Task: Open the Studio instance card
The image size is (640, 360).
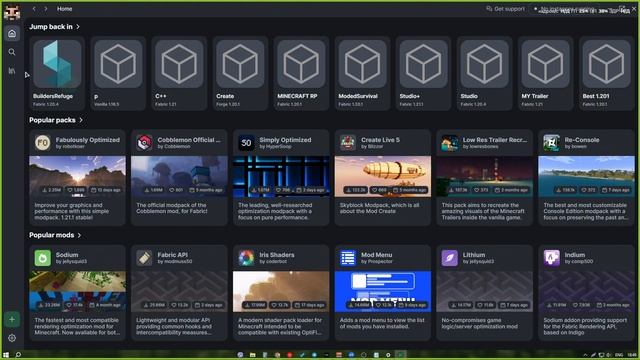Action: click(x=484, y=73)
